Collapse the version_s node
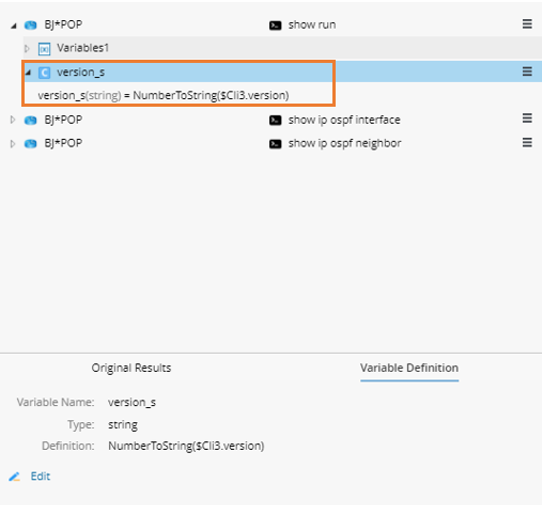The width and height of the screenshot is (542, 505). click(28, 72)
